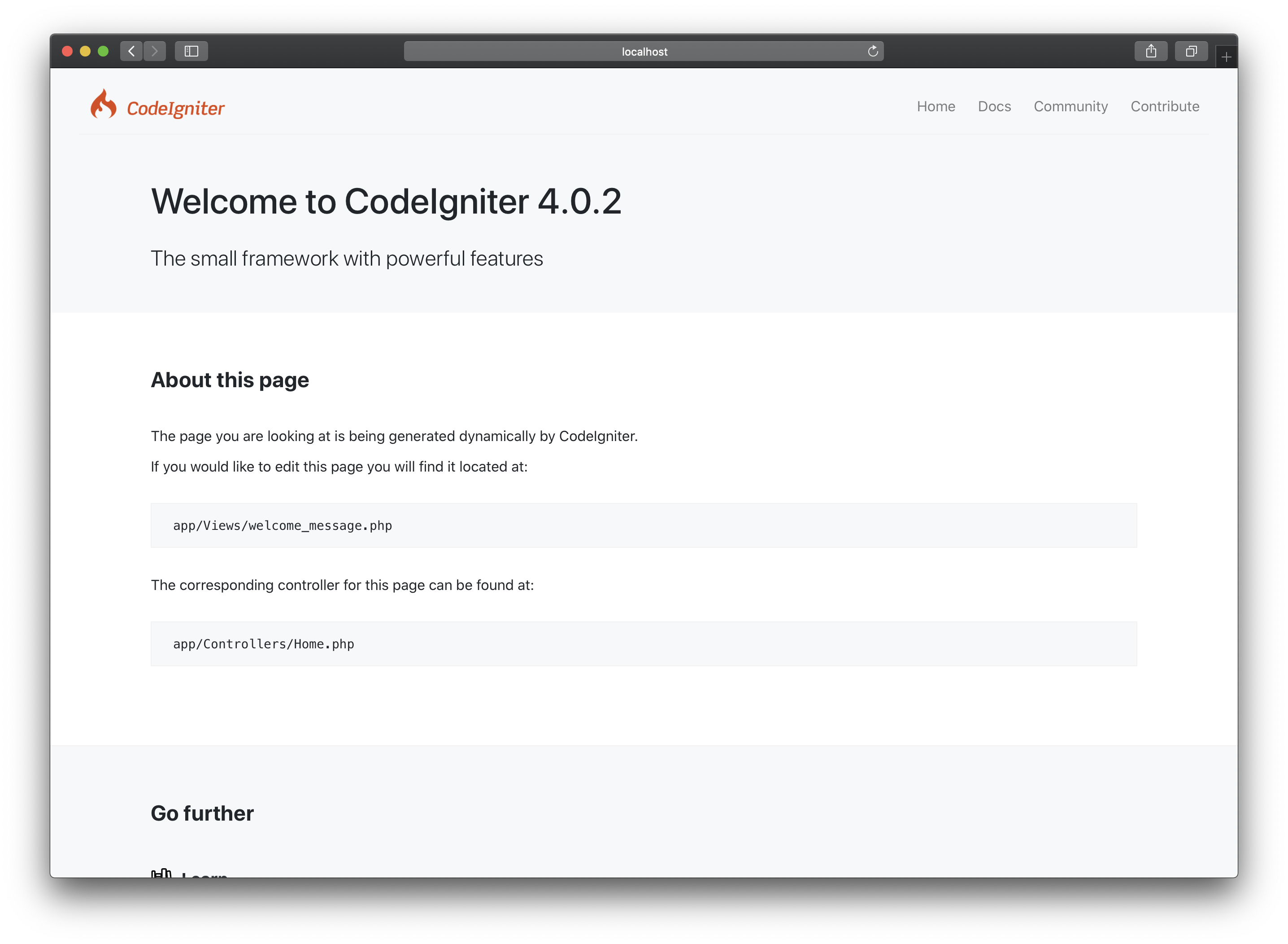Toggle the Safari sidebar button
Image resolution: width=1288 pixels, height=944 pixels.
(191, 52)
